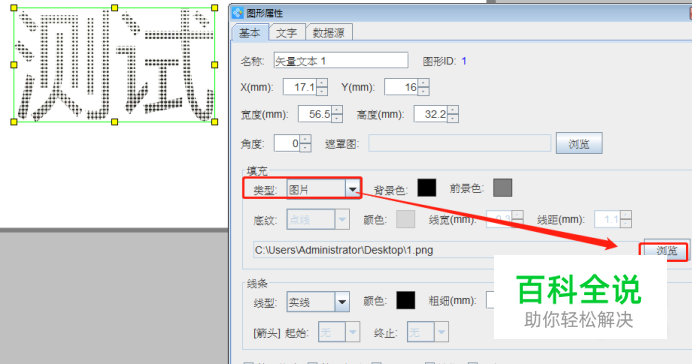Image resolution: width=692 pixels, height=364 pixels.
Task: Click the top-right yellow resize handle
Action: (214, 8)
